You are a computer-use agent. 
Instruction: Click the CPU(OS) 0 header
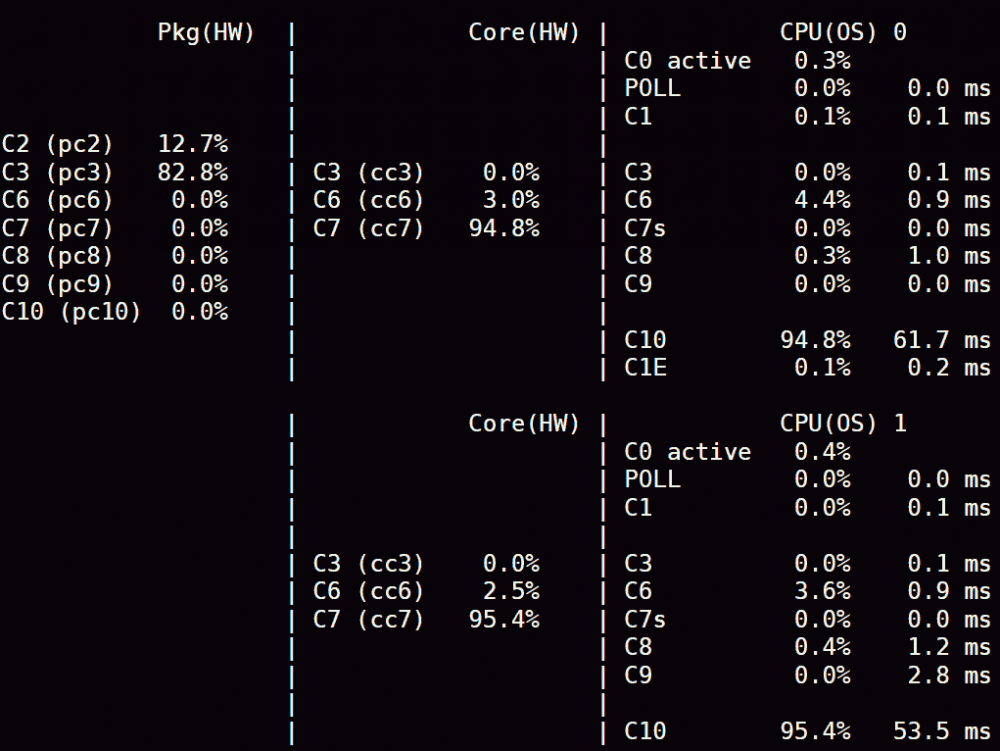coord(842,33)
